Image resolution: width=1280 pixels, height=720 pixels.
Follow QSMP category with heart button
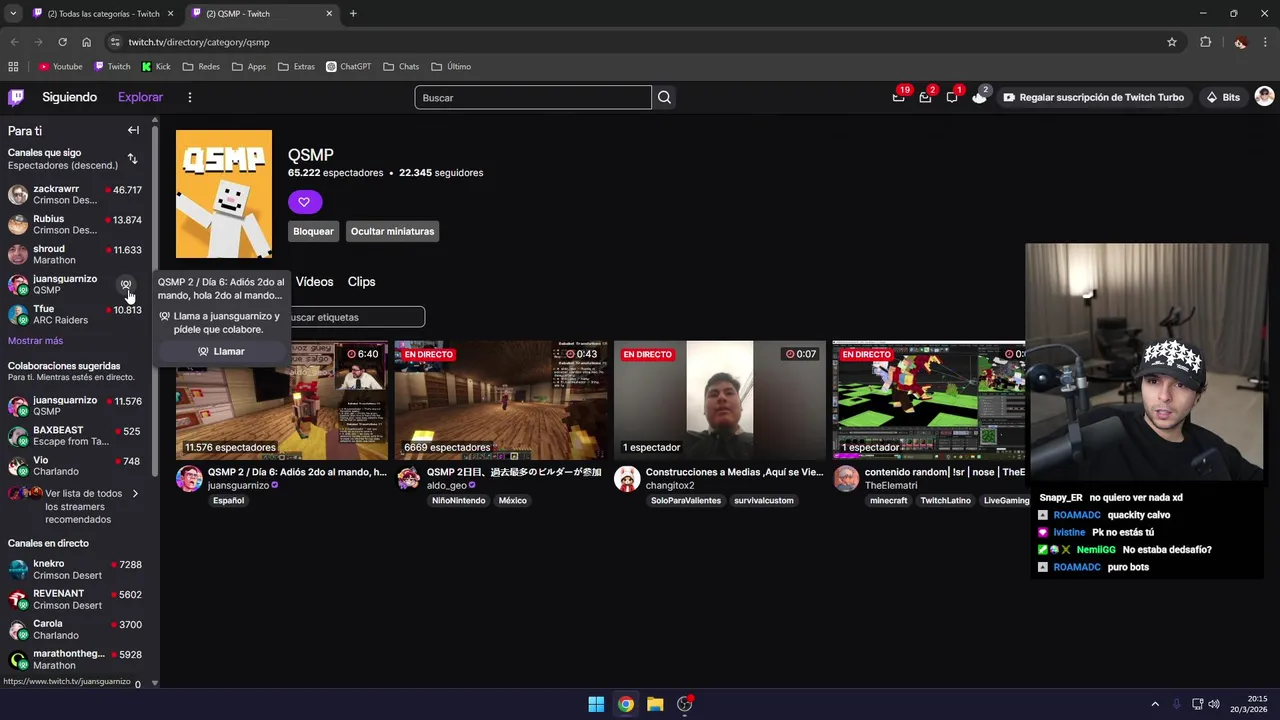coord(304,202)
